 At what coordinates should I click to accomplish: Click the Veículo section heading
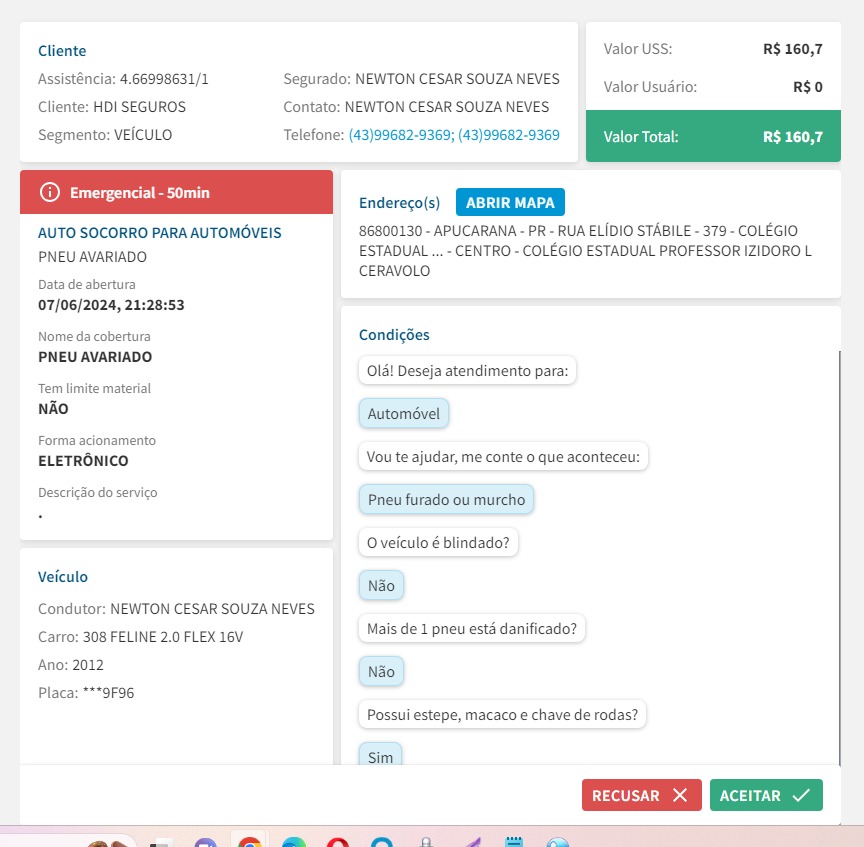[x=63, y=577]
